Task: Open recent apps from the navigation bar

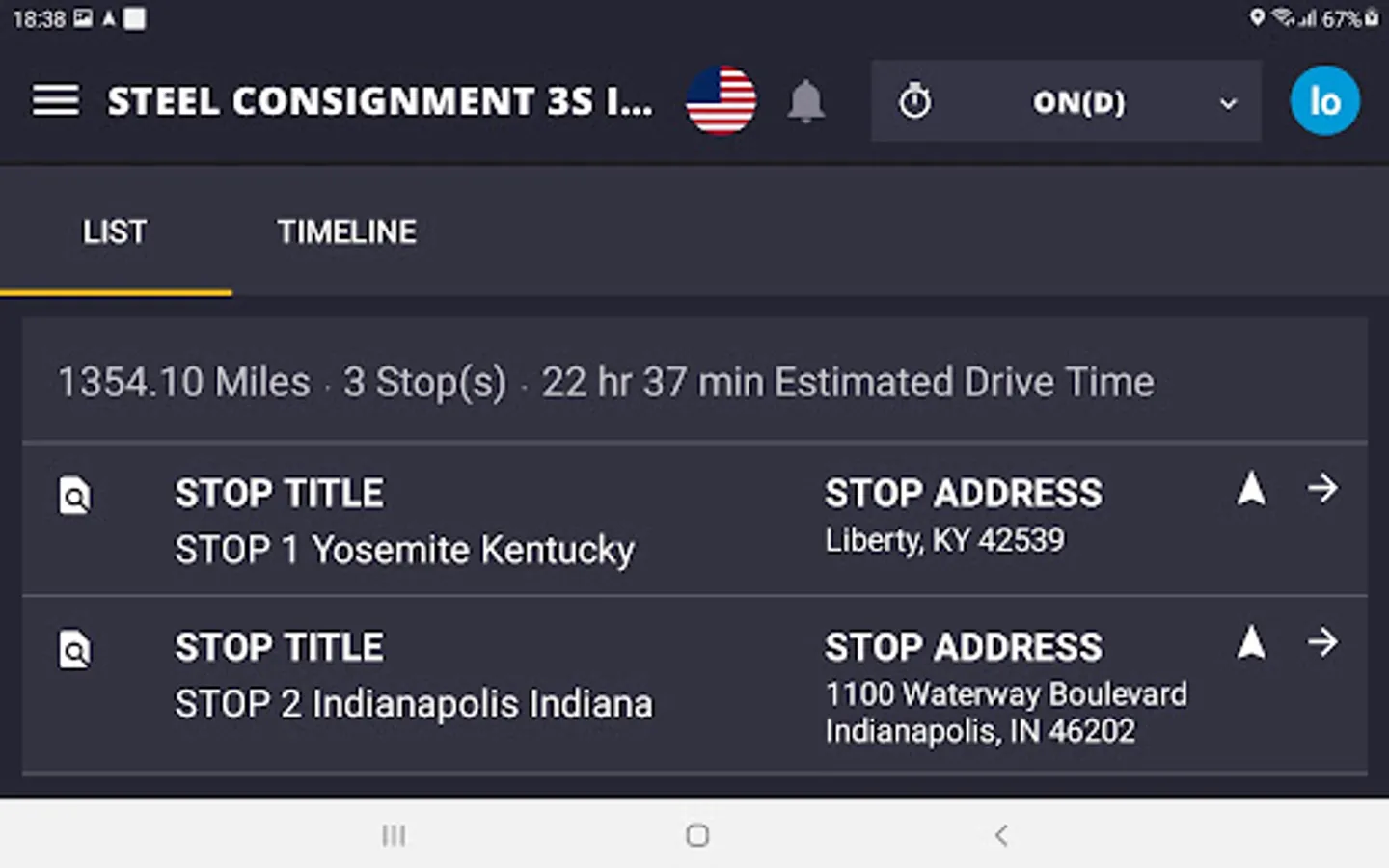Action: coord(394,836)
